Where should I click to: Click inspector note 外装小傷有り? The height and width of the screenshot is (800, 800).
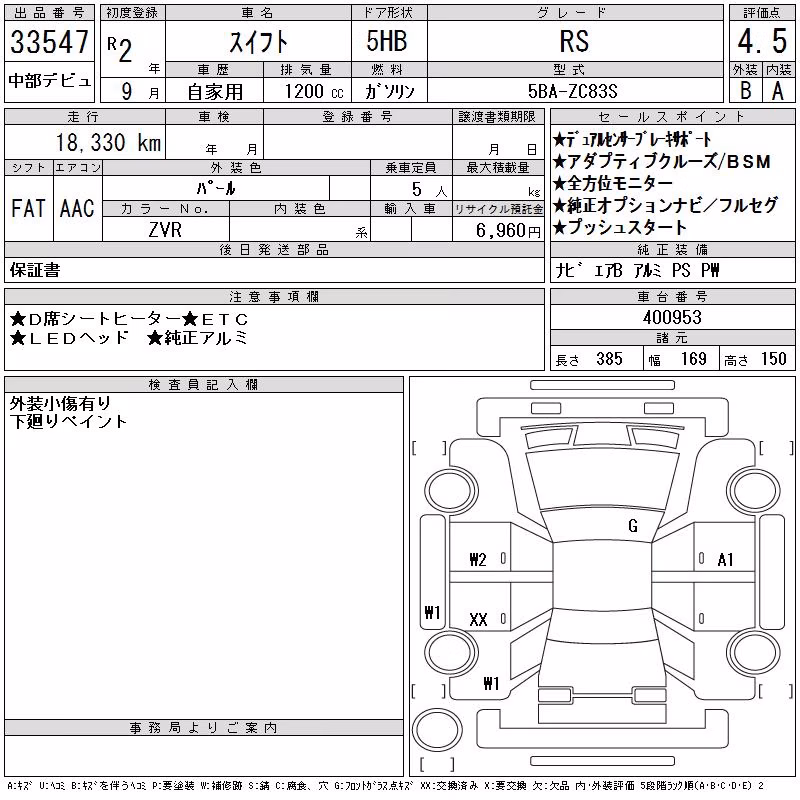pyautogui.click(x=60, y=404)
